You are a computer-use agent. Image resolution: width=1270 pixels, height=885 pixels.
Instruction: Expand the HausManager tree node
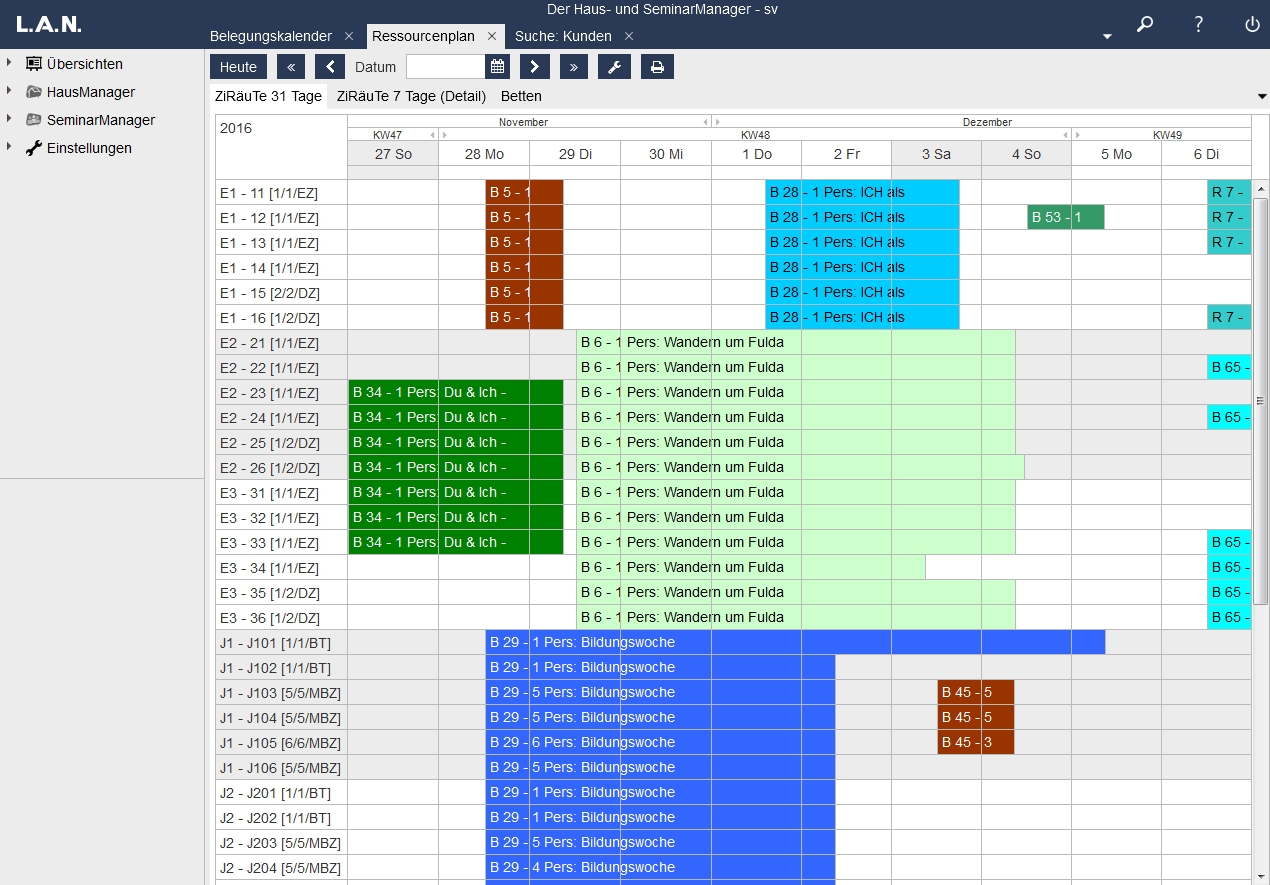9,91
